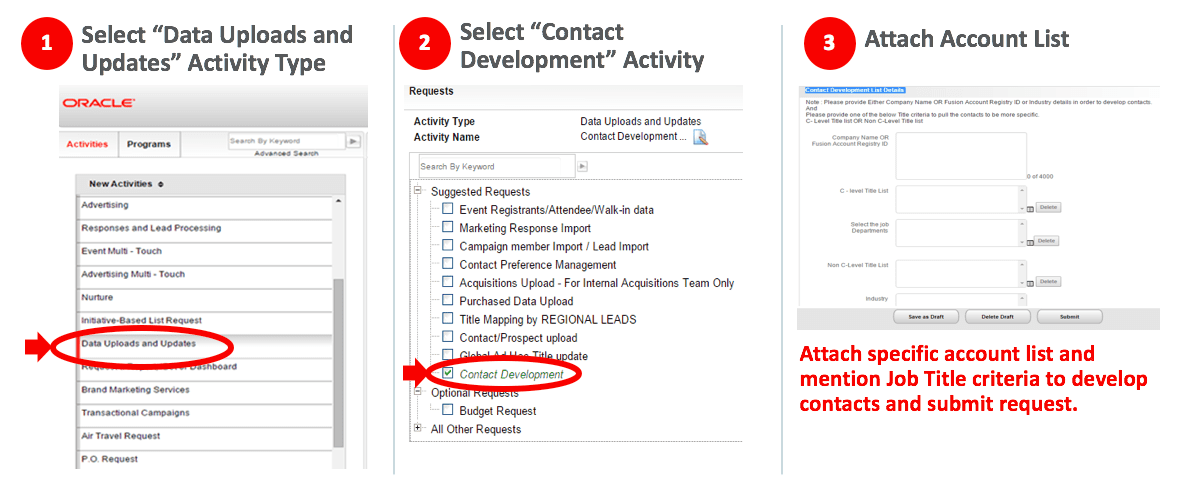
Task: Collapse the Suggested Requests tree node
Action: click(418, 191)
